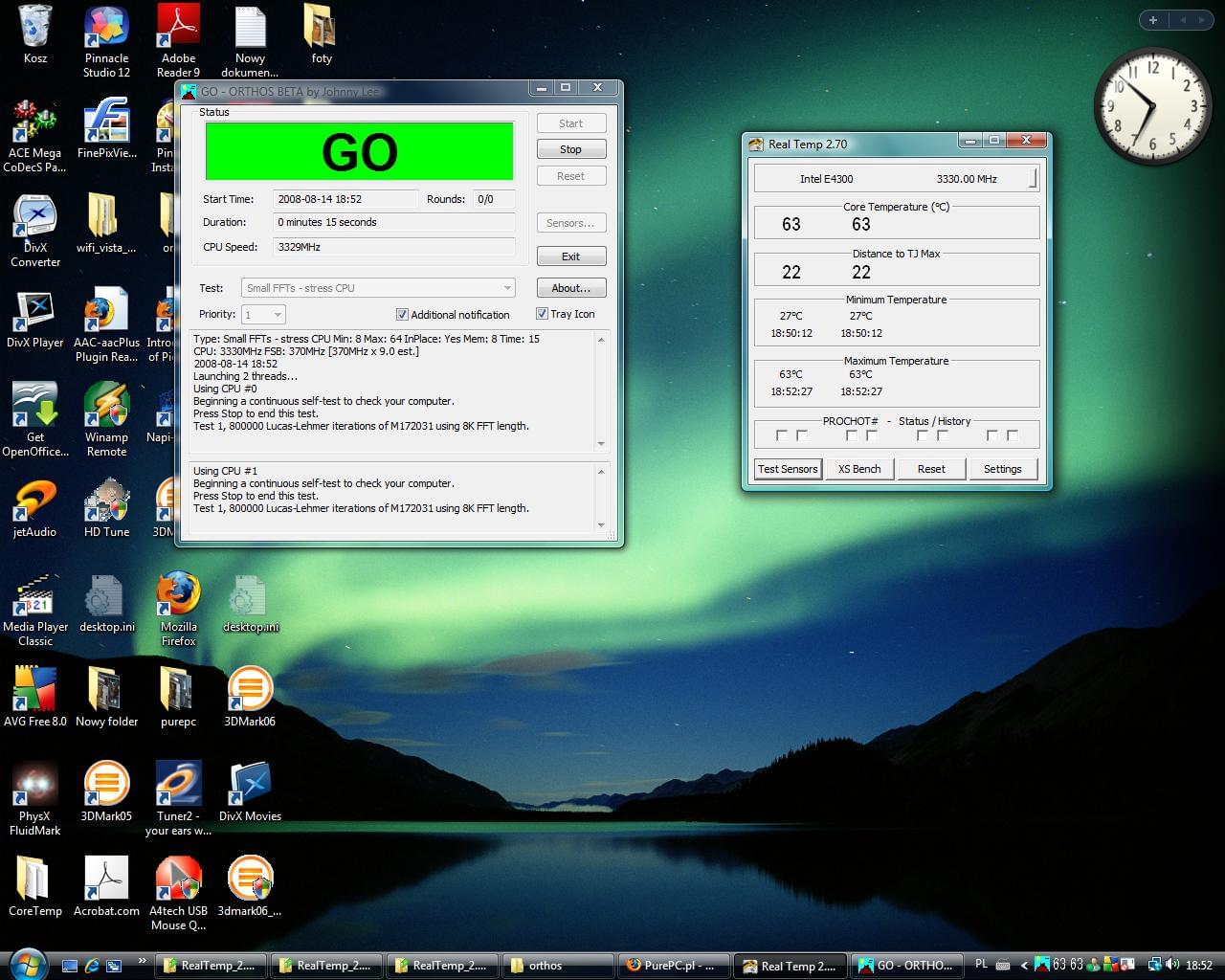Image resolution: width=1225 pixels, height=980 pixels.
Task: Click Reset button in Real Temp
Action: click(931, 469)
